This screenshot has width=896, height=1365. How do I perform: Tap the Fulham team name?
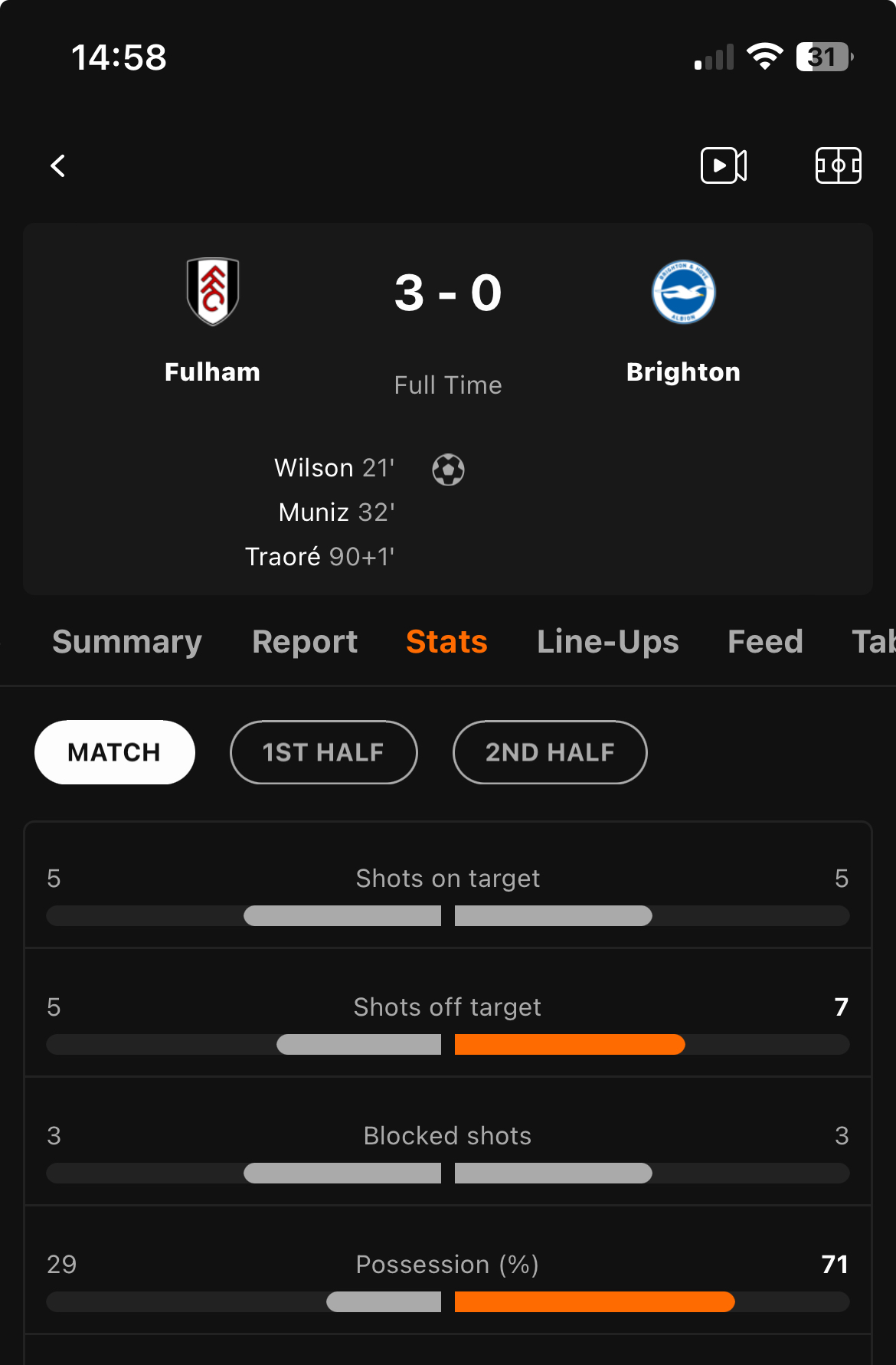pyautogui.click(x=213, y=372)
